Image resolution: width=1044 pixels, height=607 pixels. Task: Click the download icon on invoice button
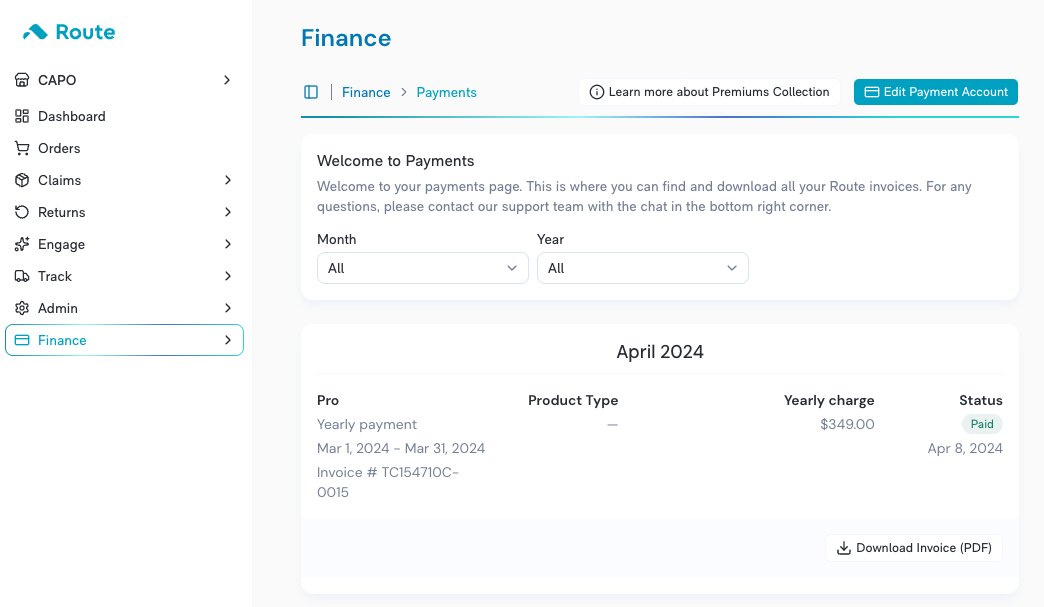click(x=844, y=548)
